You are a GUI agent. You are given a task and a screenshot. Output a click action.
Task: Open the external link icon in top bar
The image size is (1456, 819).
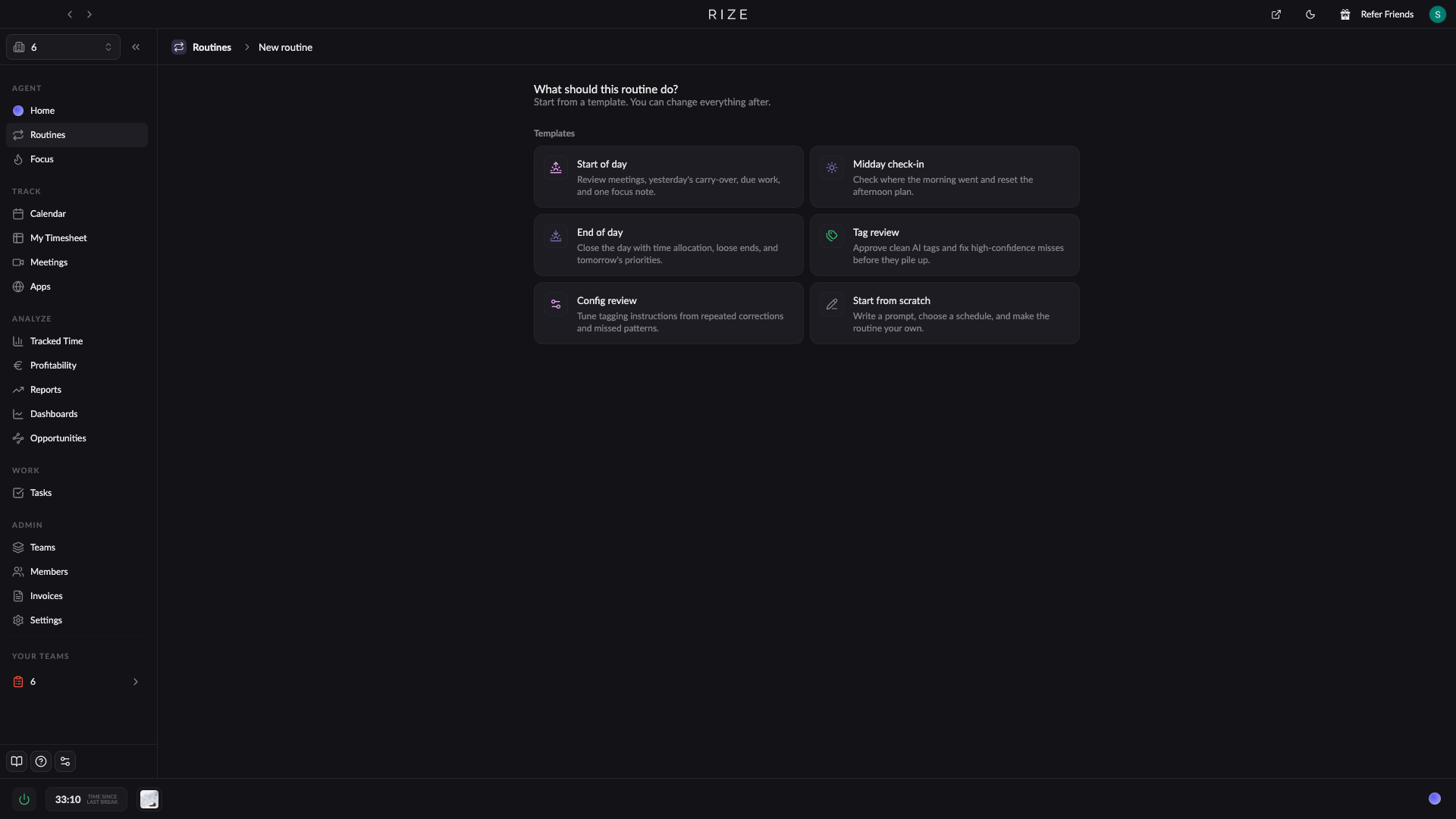pos(1276,14)
